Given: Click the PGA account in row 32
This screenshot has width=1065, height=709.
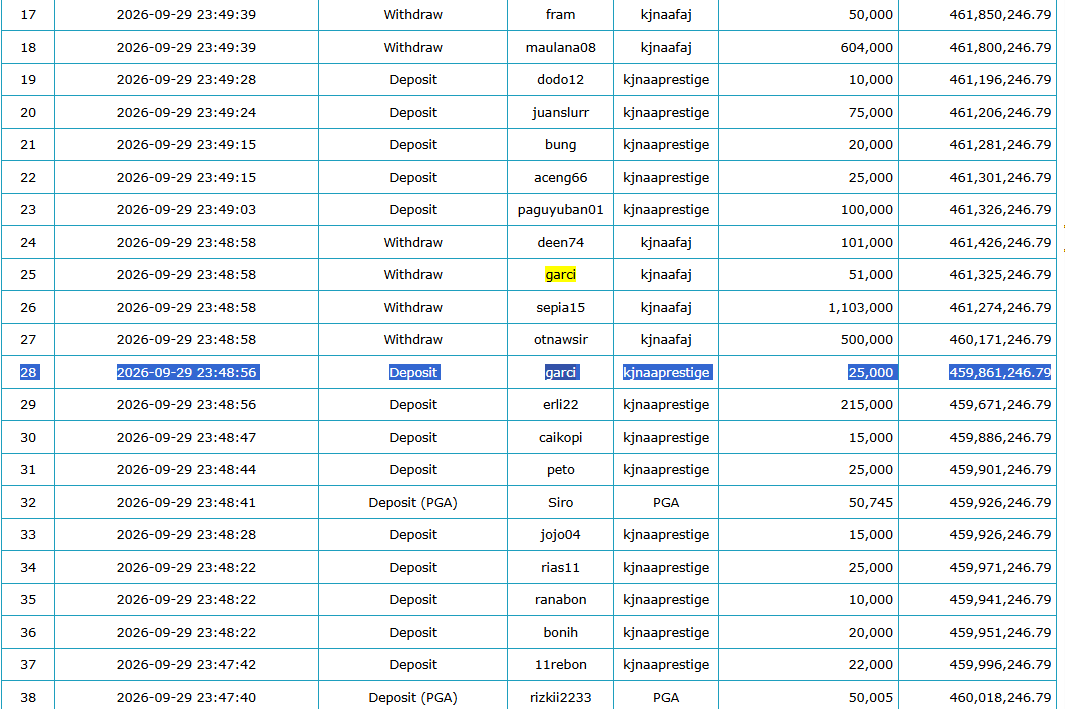Looking at the screenshot, I should (x=666, y=503).
